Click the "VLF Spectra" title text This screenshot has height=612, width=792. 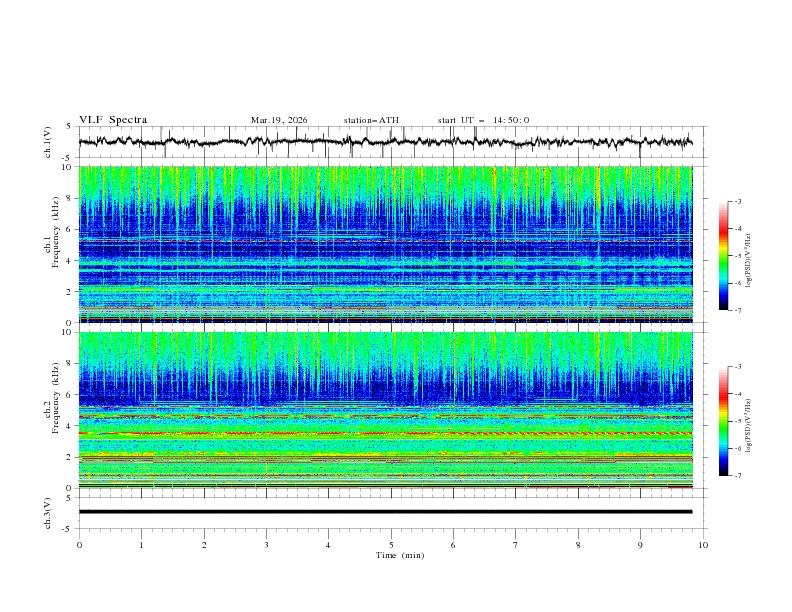point(113,120)
